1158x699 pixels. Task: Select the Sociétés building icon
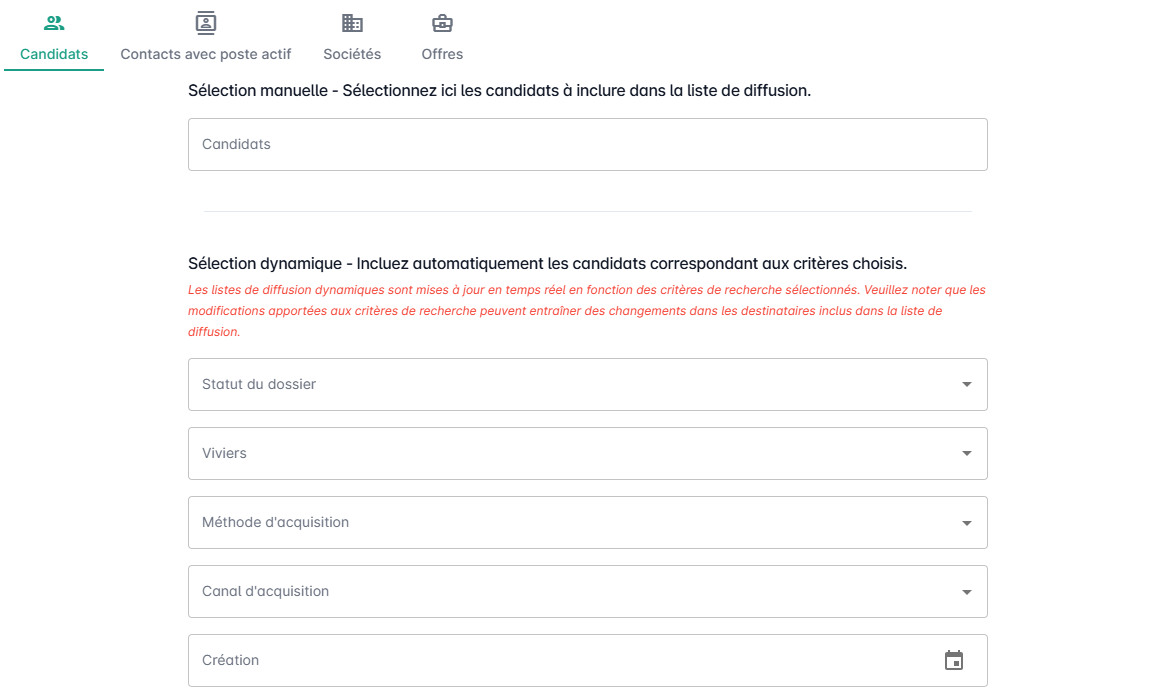(352, 23)
